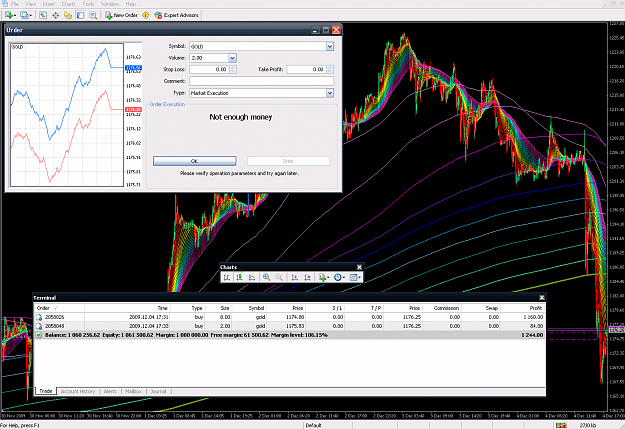The height and width of the screenshot is (429, 625).
Task: Open the Charts menu
Action: pyautogui.click(x=69, y=4)
